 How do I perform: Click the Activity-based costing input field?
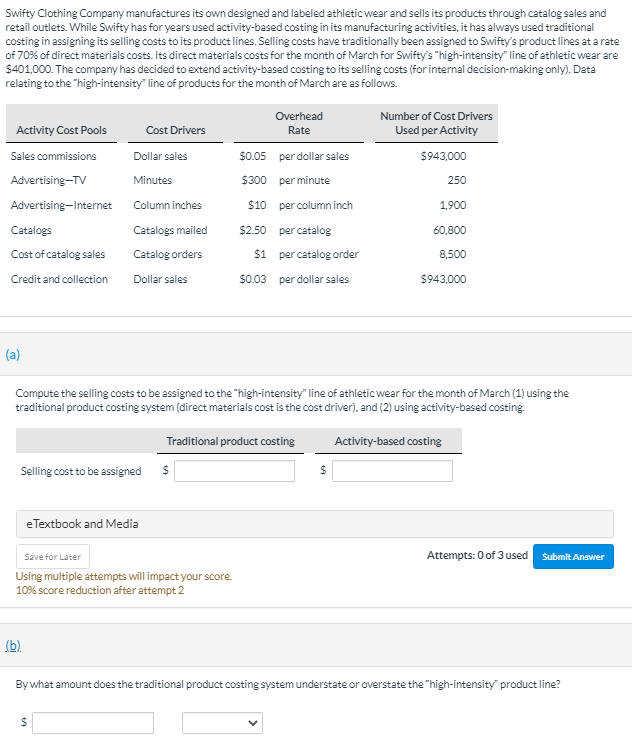point(392,471)
